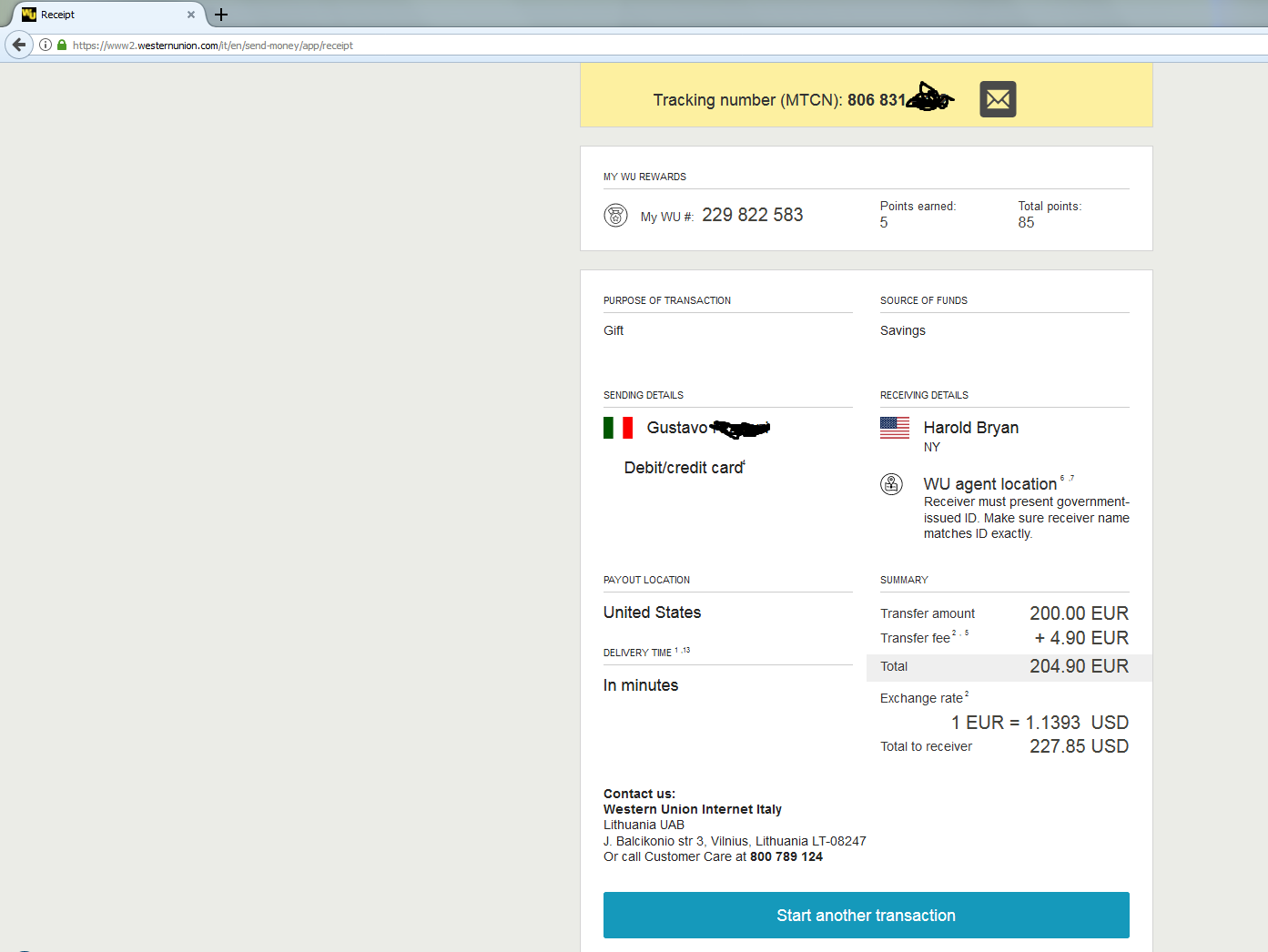Click Start another transaction button
Image resolution: width=1268 pixels, height=952 pixels.
(867, 916)
